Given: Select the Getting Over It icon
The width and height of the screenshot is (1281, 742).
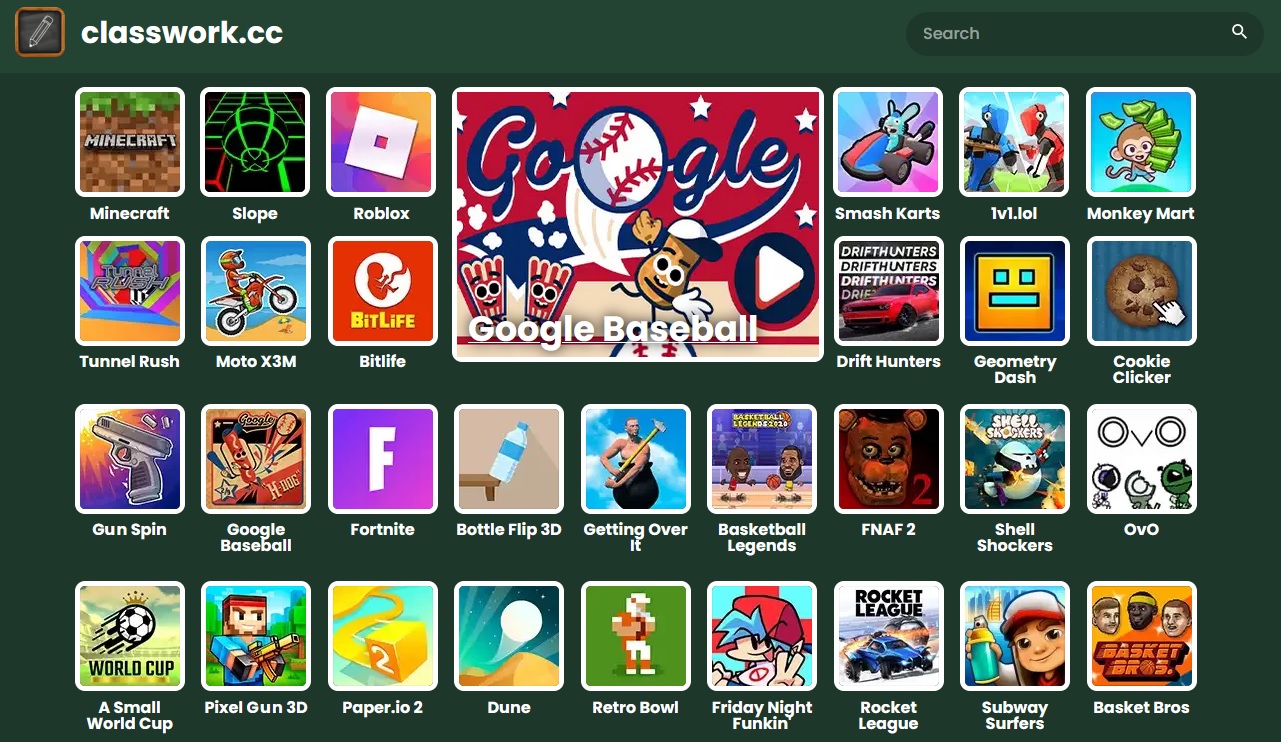Looking at the screenshot, I should (635, 459).
